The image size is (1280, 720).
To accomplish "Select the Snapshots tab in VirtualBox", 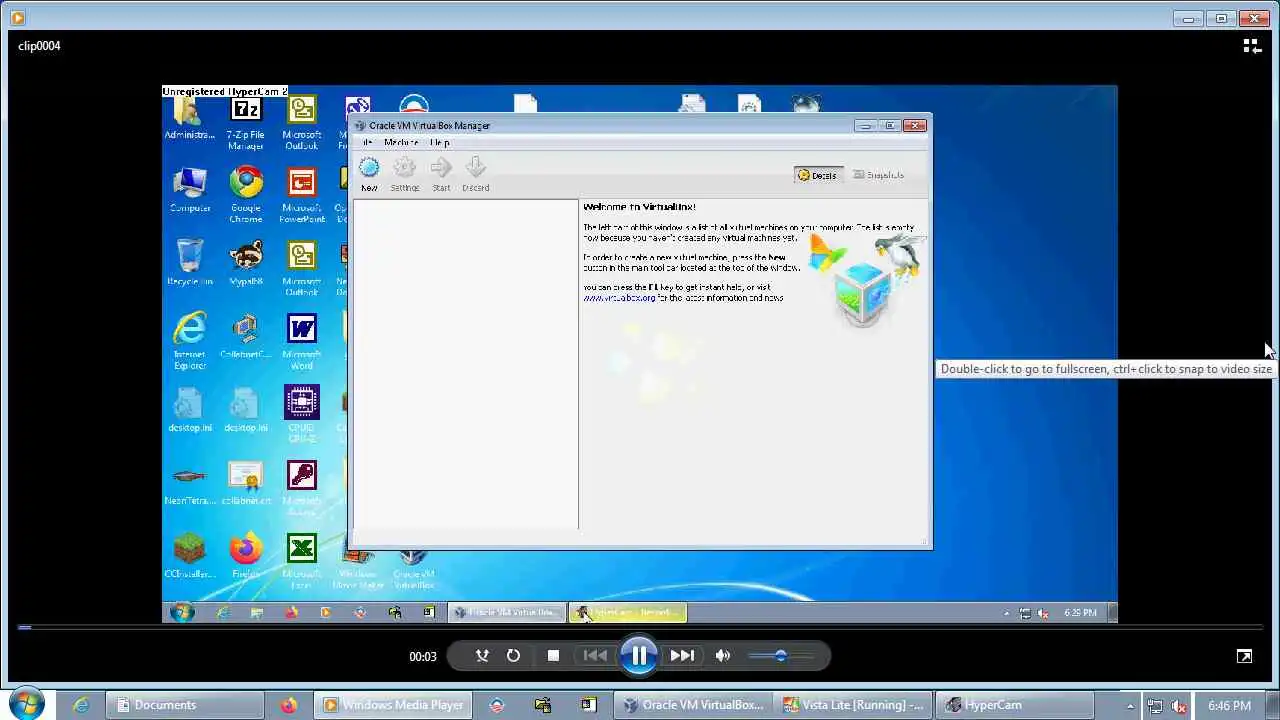I will coord(879,175).
